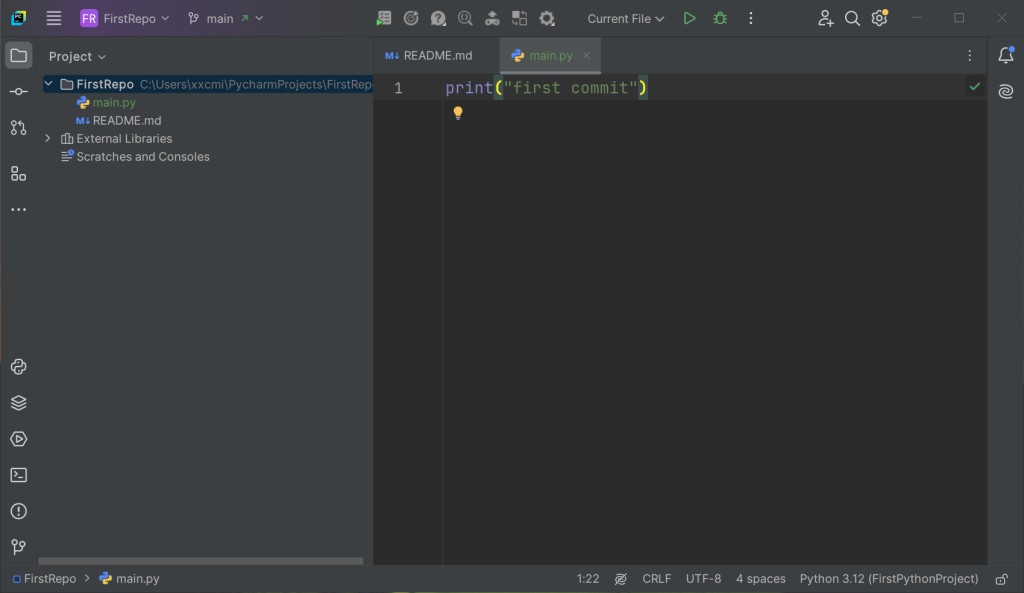Click the Python 3.12 interpreter selector

pyautogui.click(x=888, y=579)
